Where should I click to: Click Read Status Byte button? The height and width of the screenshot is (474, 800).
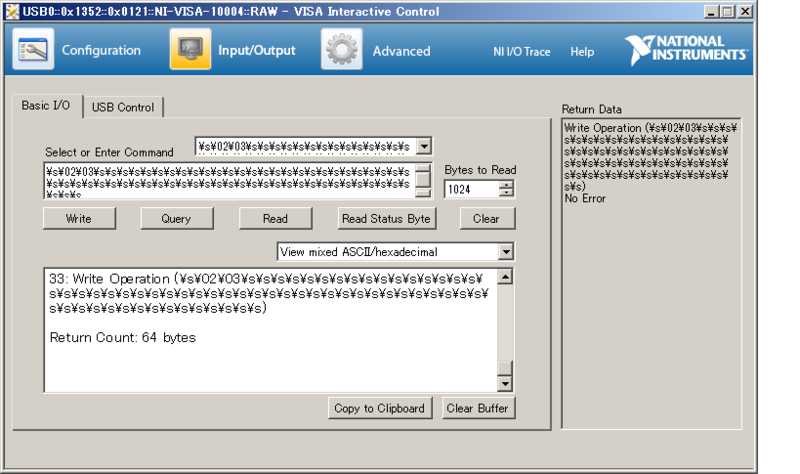point(386,218)
